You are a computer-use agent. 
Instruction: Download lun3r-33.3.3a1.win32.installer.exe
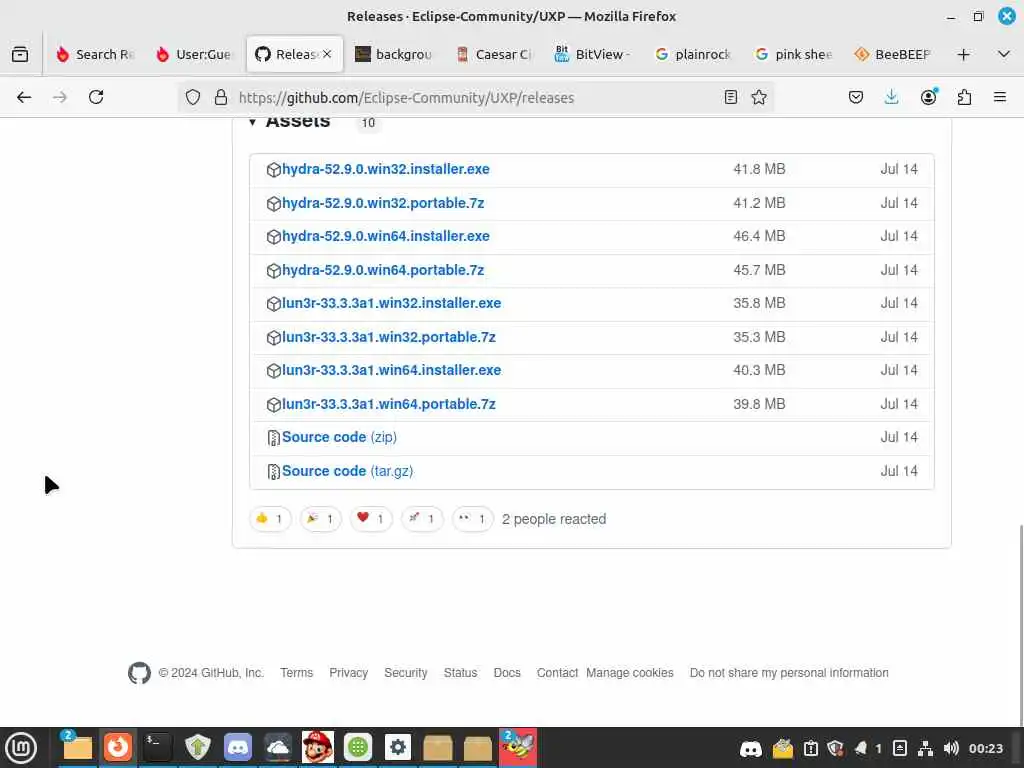coord(391,304)
